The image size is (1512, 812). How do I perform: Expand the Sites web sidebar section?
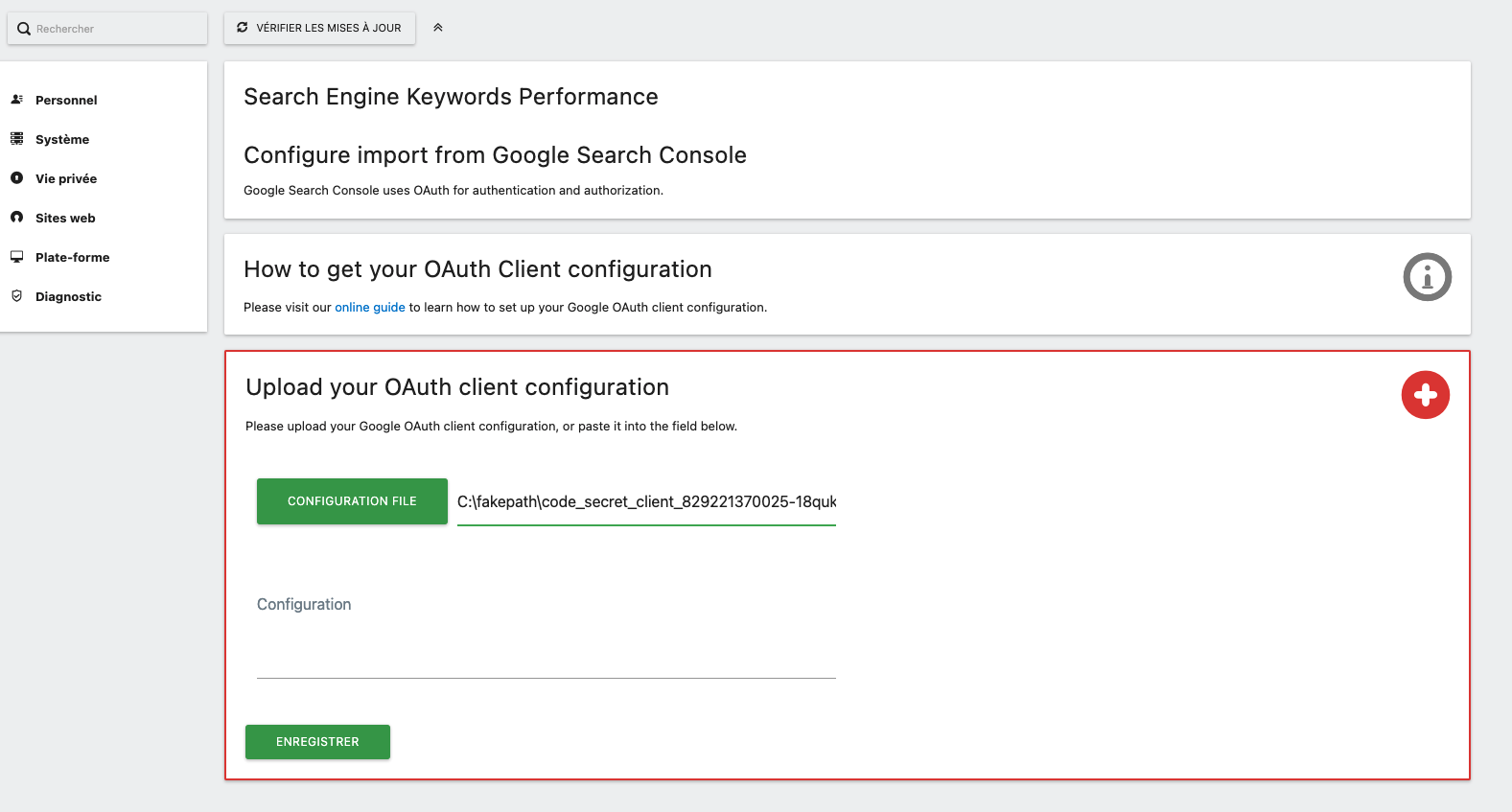click(x=65, y=218)
